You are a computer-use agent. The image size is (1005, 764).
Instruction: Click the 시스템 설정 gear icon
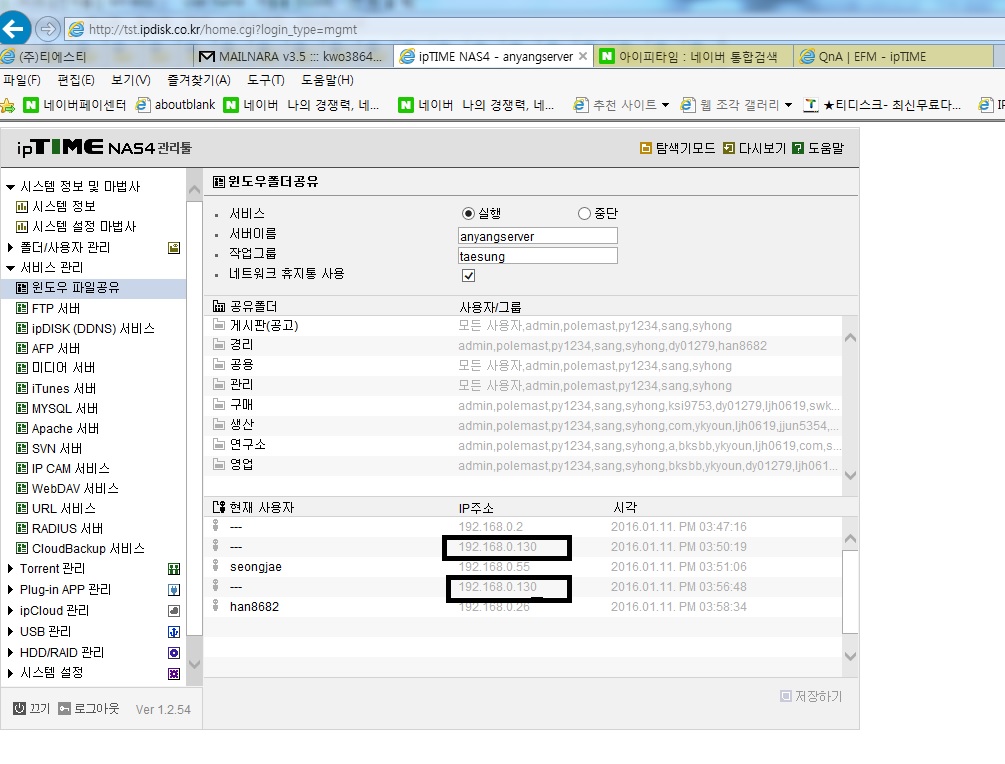(x=174, y=674)
